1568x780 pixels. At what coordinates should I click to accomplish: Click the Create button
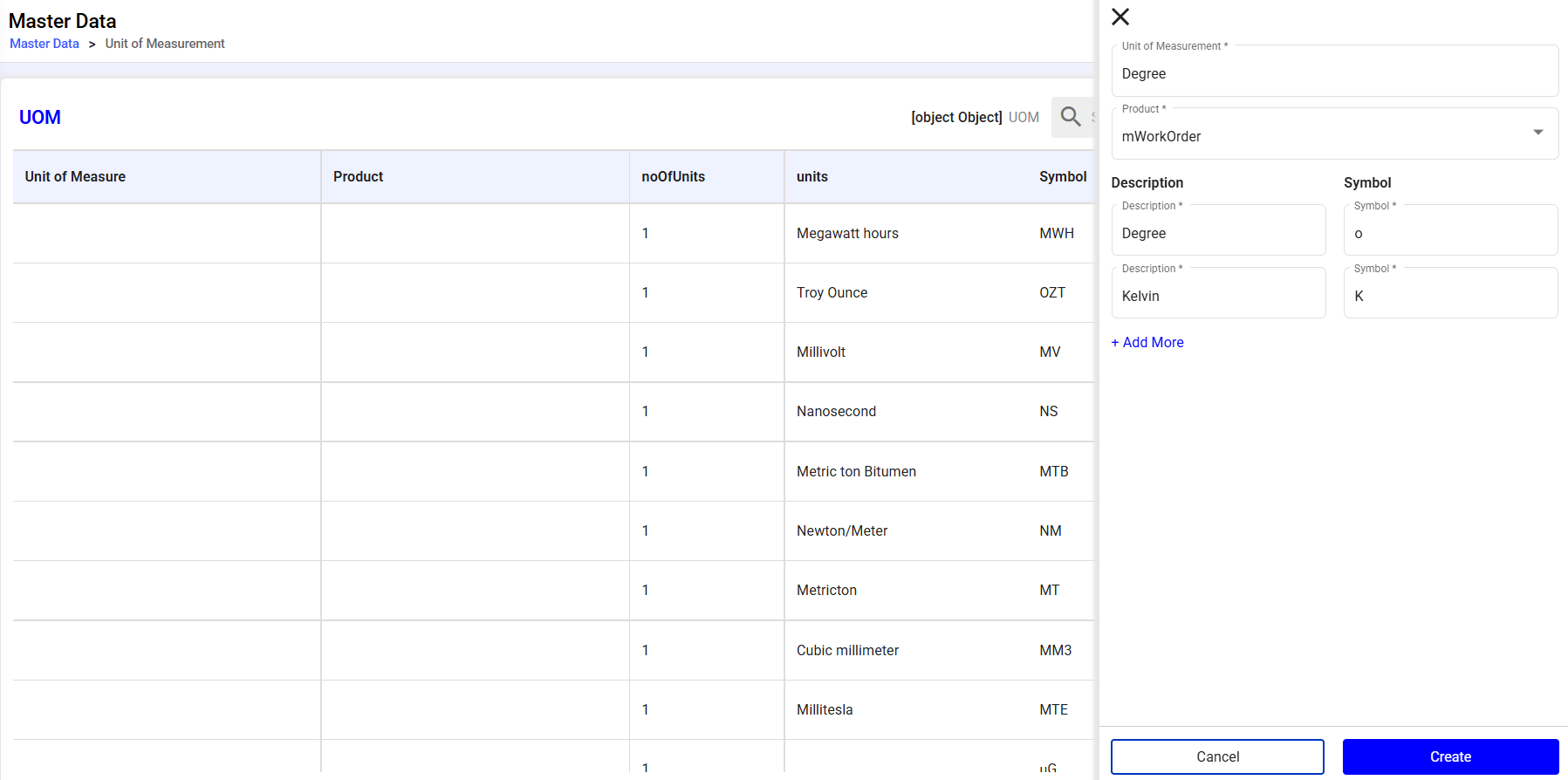click(1449, 756)
